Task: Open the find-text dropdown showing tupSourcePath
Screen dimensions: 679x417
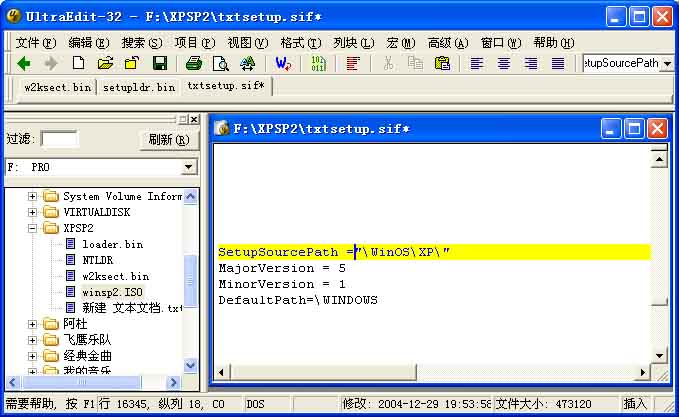Action: coord(667,63)
